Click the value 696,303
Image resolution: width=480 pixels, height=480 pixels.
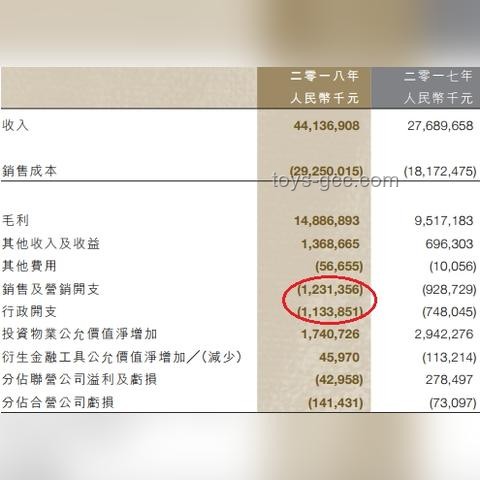[x=449, y=244]
